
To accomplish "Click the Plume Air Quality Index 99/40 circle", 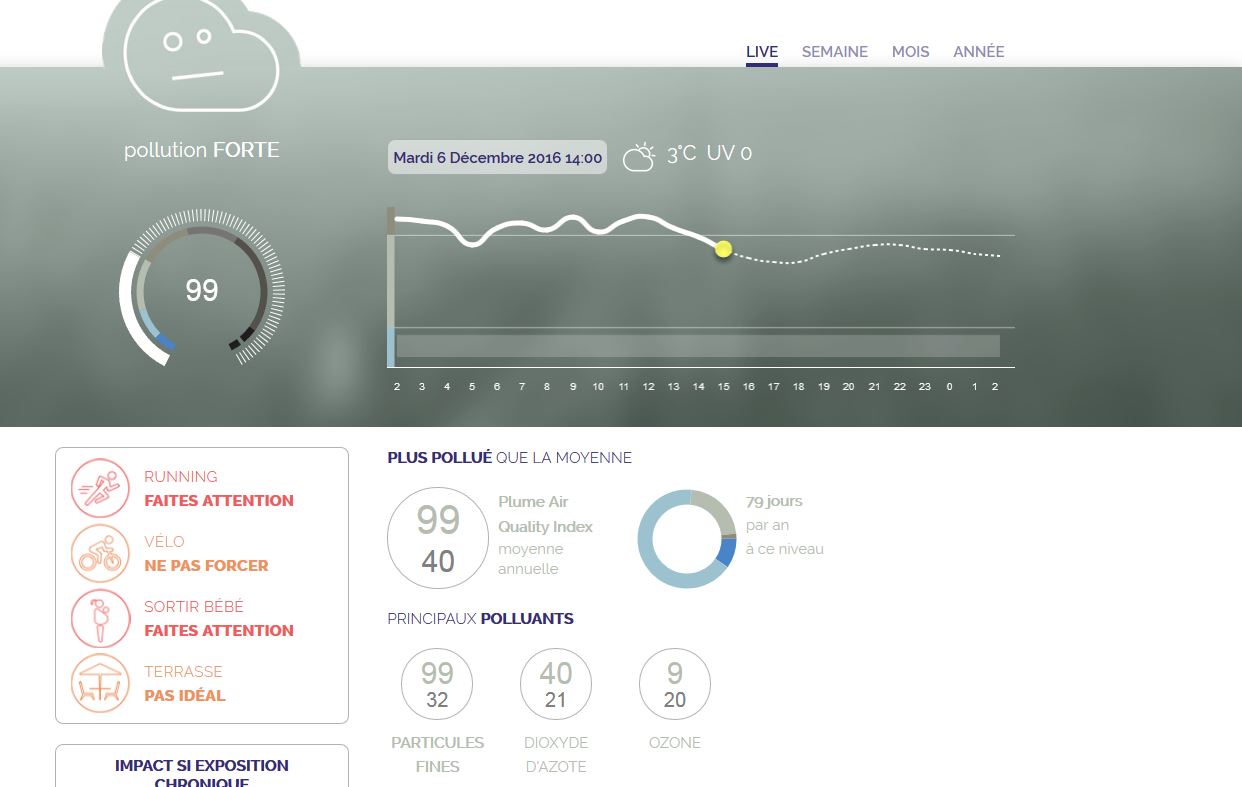I will [x=438, y=538].
